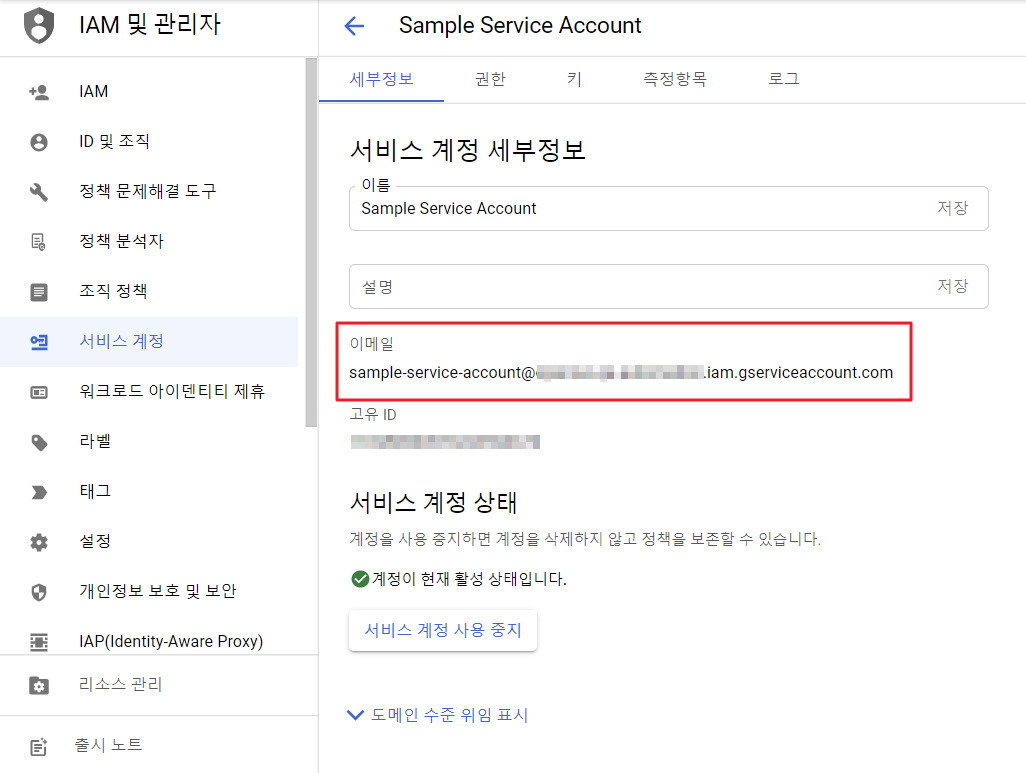Switch to the 권한 tab
The image size is (1026, 773).
pyautogui.click(x=490, y=80)
